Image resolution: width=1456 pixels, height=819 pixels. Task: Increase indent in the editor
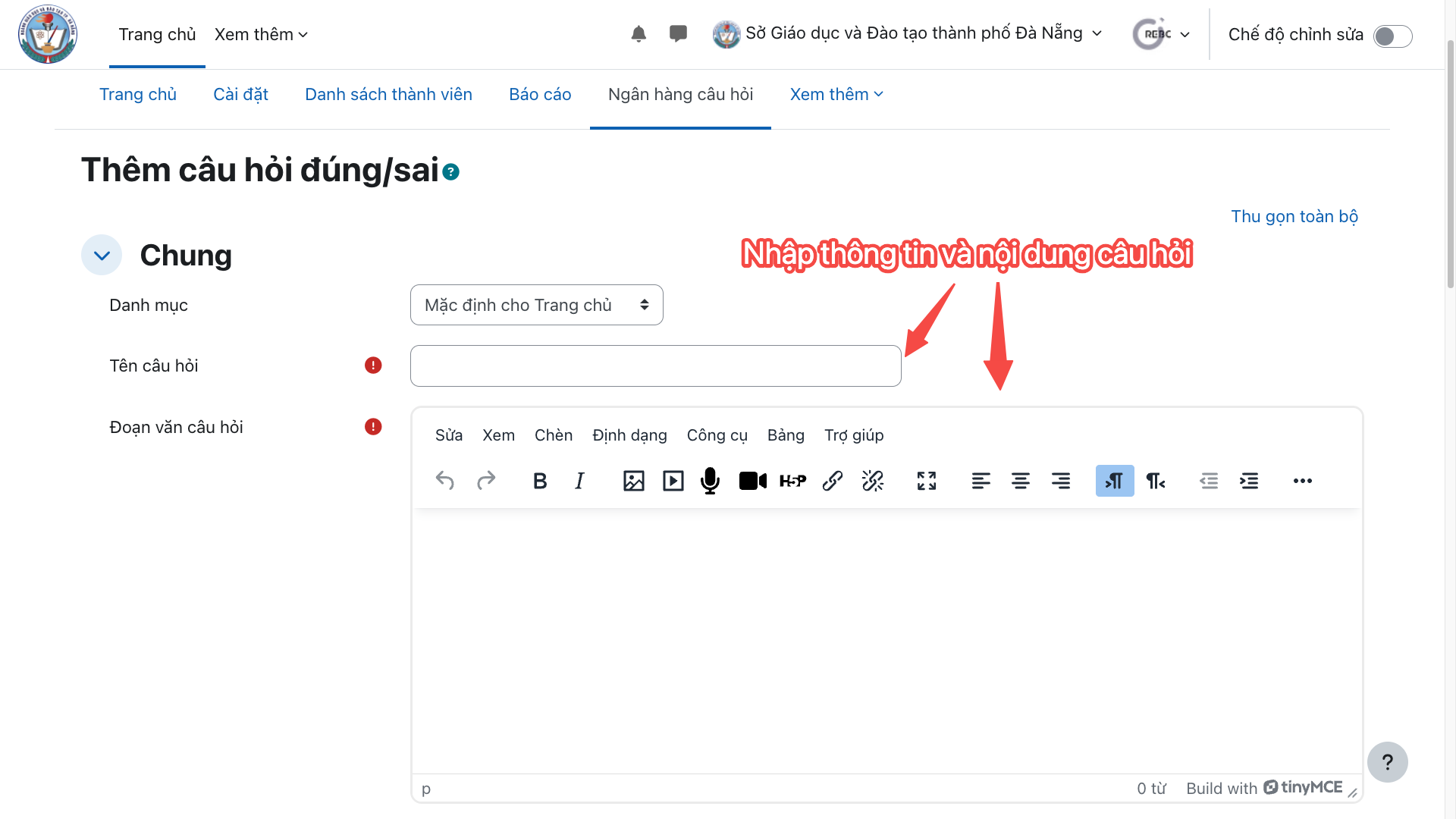click(1249, 481)
